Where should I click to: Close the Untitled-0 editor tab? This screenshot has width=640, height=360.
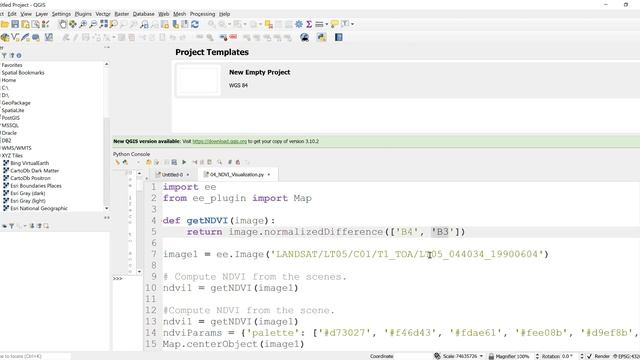click(188, 175)
